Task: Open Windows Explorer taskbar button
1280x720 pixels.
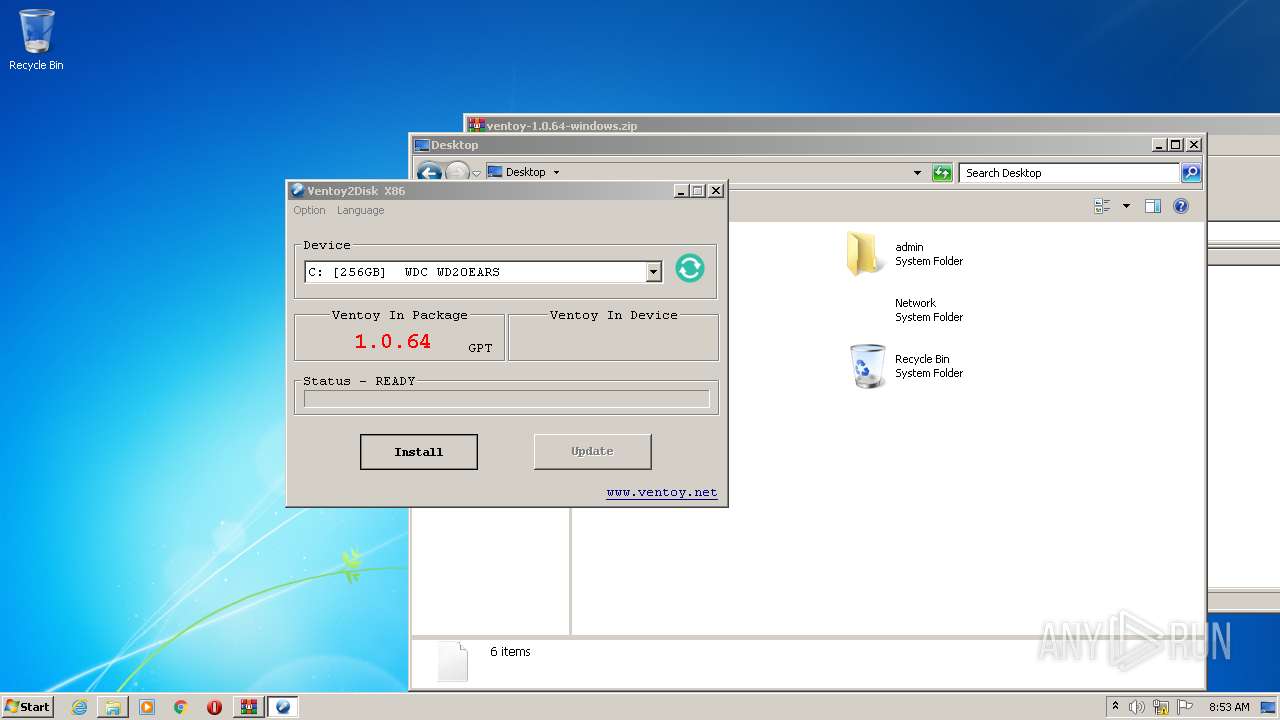Action: pos(113,707)
